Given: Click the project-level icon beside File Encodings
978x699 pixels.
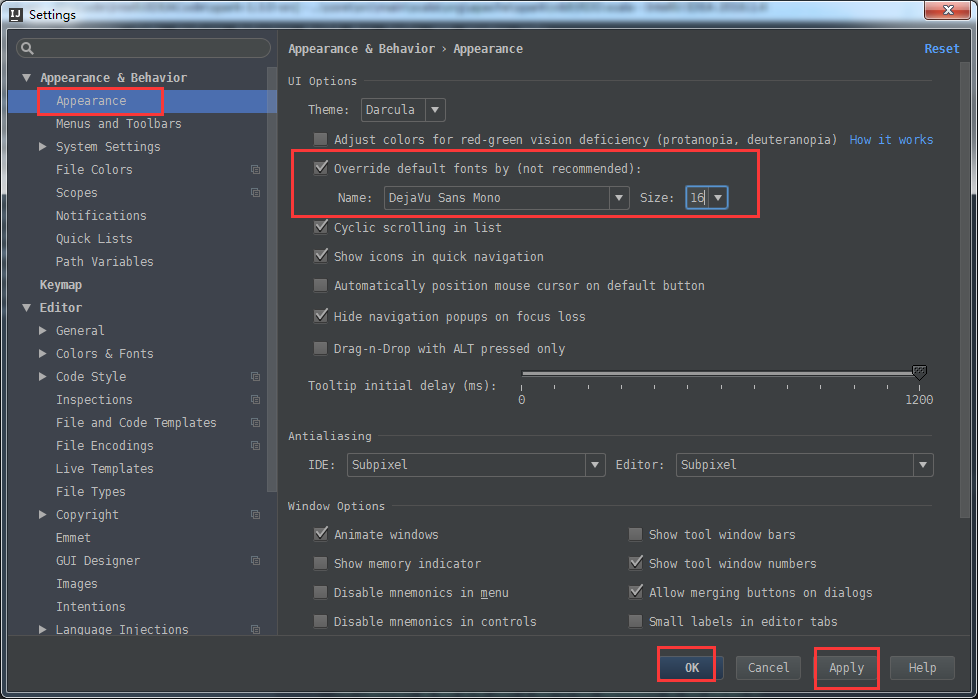Looking at the screenshot, I should tap(255, 446).
